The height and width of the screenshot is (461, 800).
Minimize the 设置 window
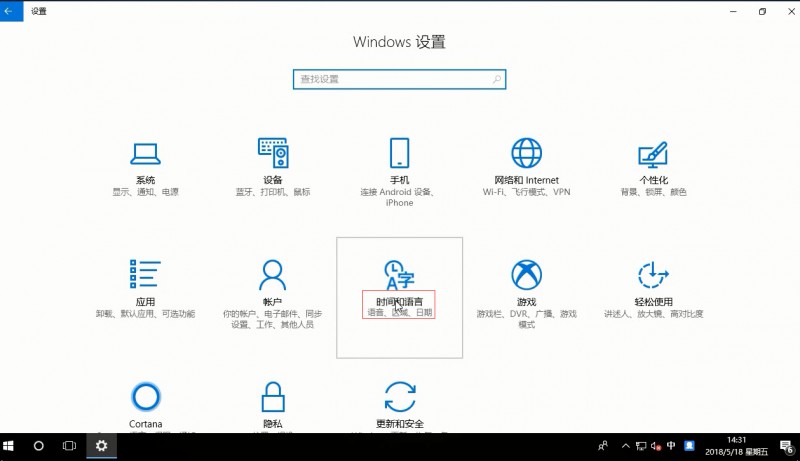tap(733, 11)
